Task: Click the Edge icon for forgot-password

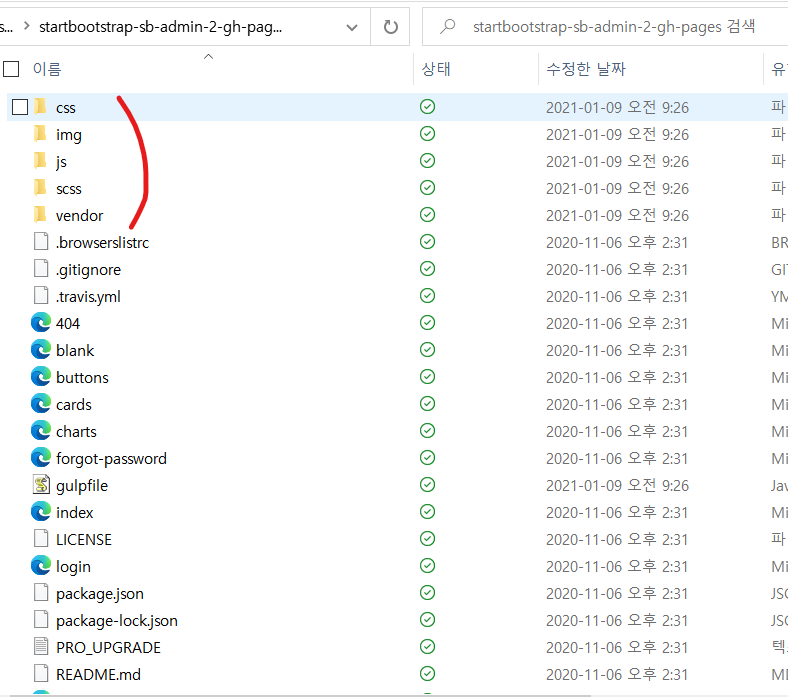Action: pyautogui.click(x=41, y=458)
